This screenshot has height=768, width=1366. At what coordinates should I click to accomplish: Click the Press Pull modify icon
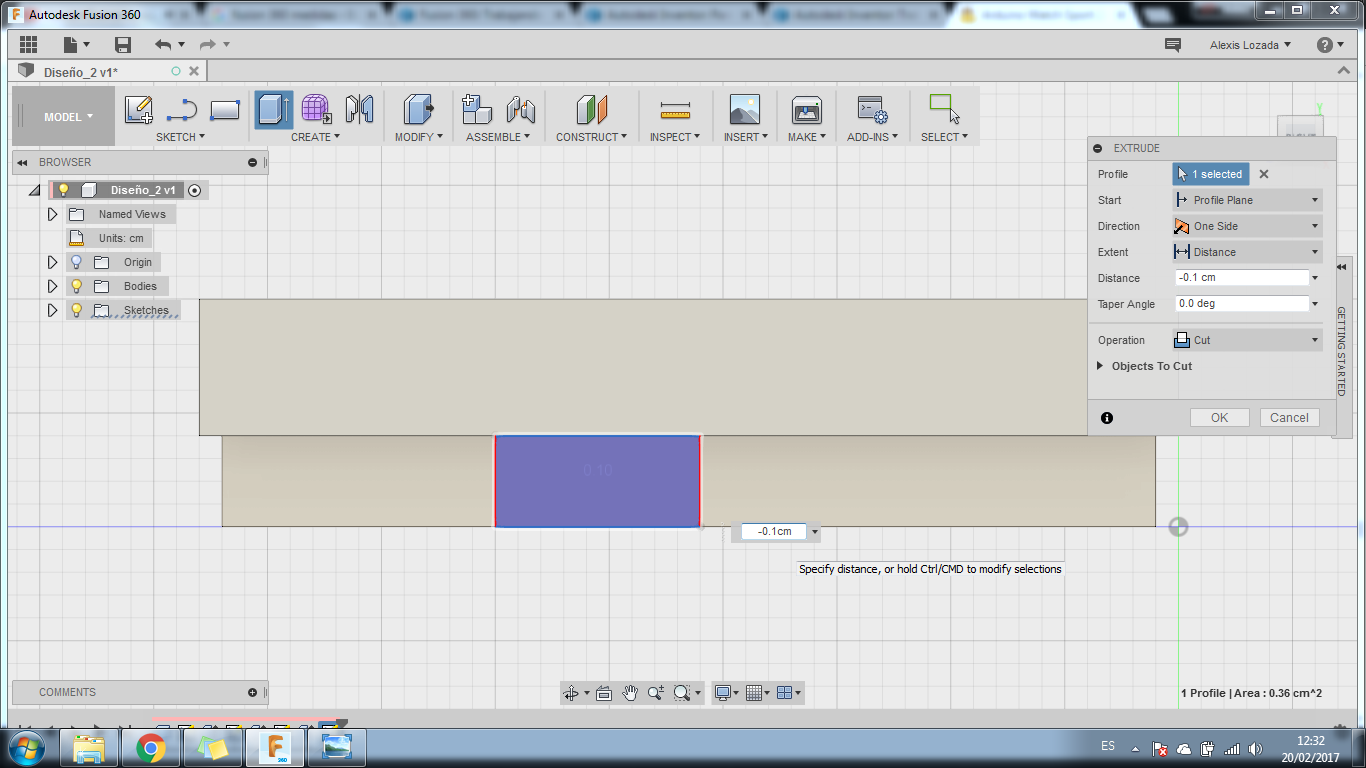pyautogui.click(x=417, y=109)
